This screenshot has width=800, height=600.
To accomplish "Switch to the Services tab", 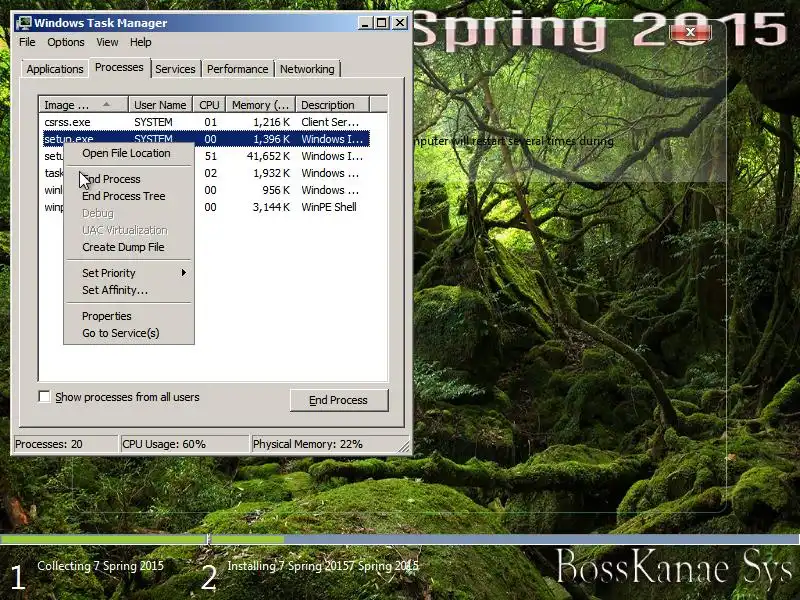I will click(175, 69).
